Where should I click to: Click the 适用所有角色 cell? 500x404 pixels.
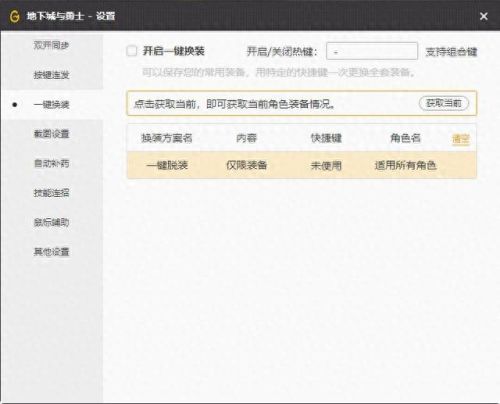point(405,165)
